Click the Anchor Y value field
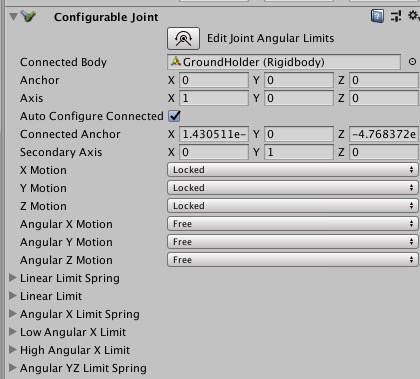 point(299,80)
